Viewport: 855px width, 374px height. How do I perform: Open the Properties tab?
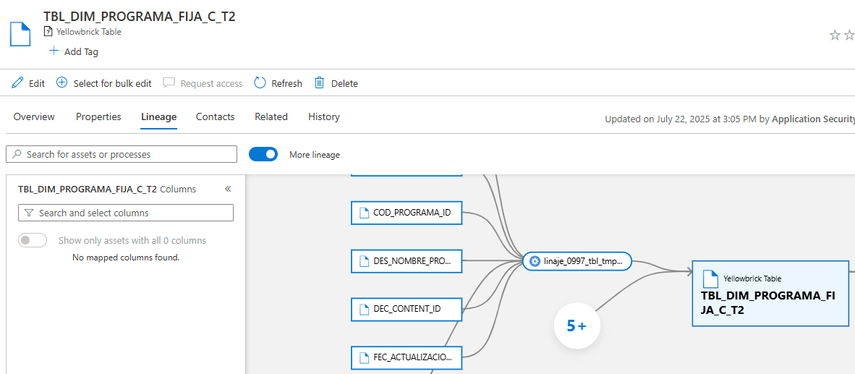99,117
